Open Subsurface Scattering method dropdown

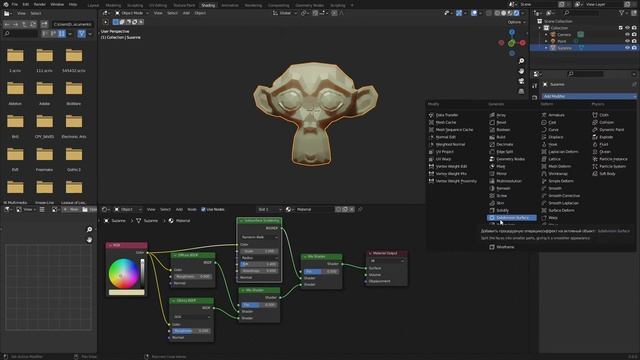(259, 237)
